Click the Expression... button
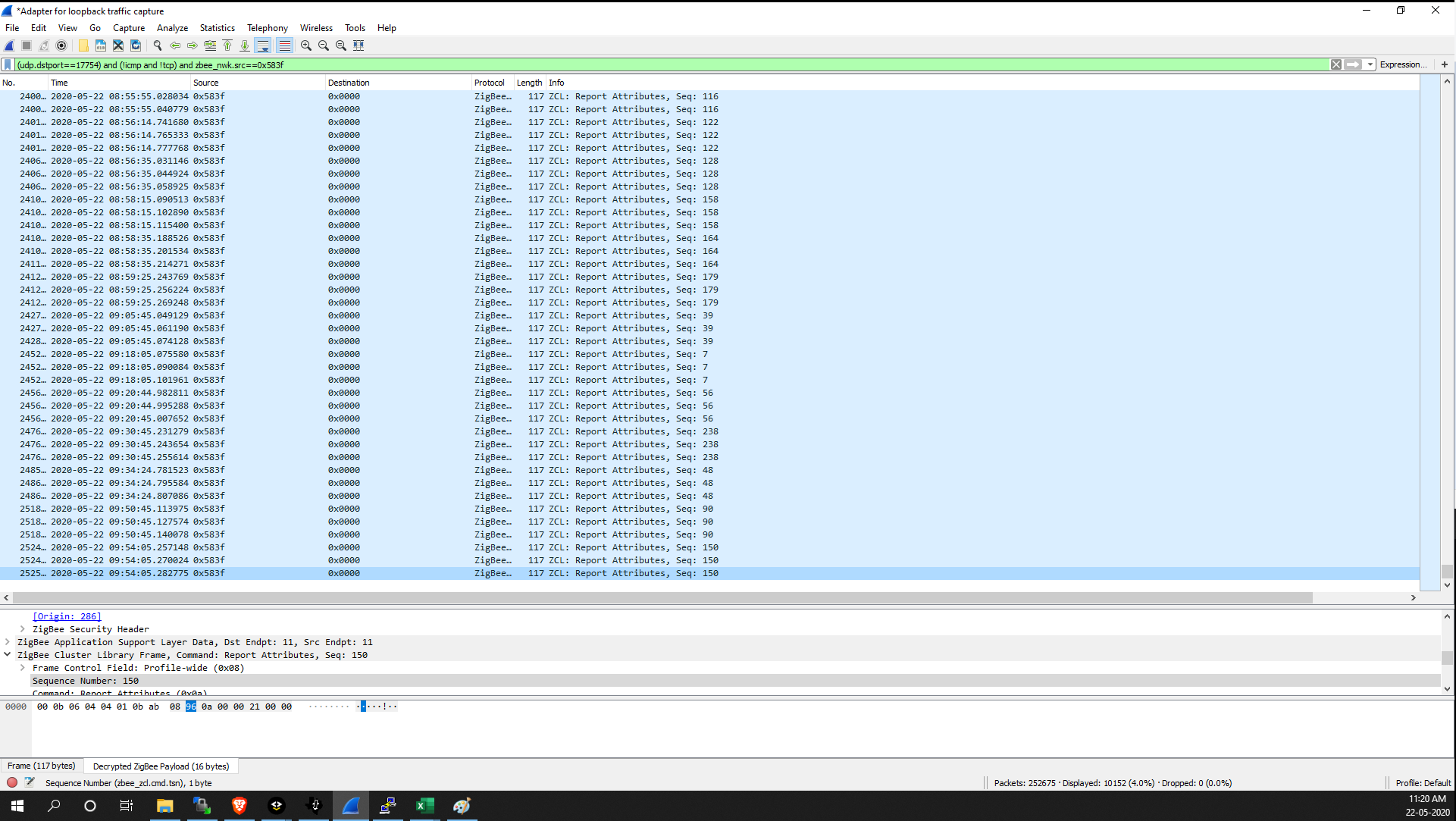Viewport: 1456px width, 821px height. click(1402, 65)
